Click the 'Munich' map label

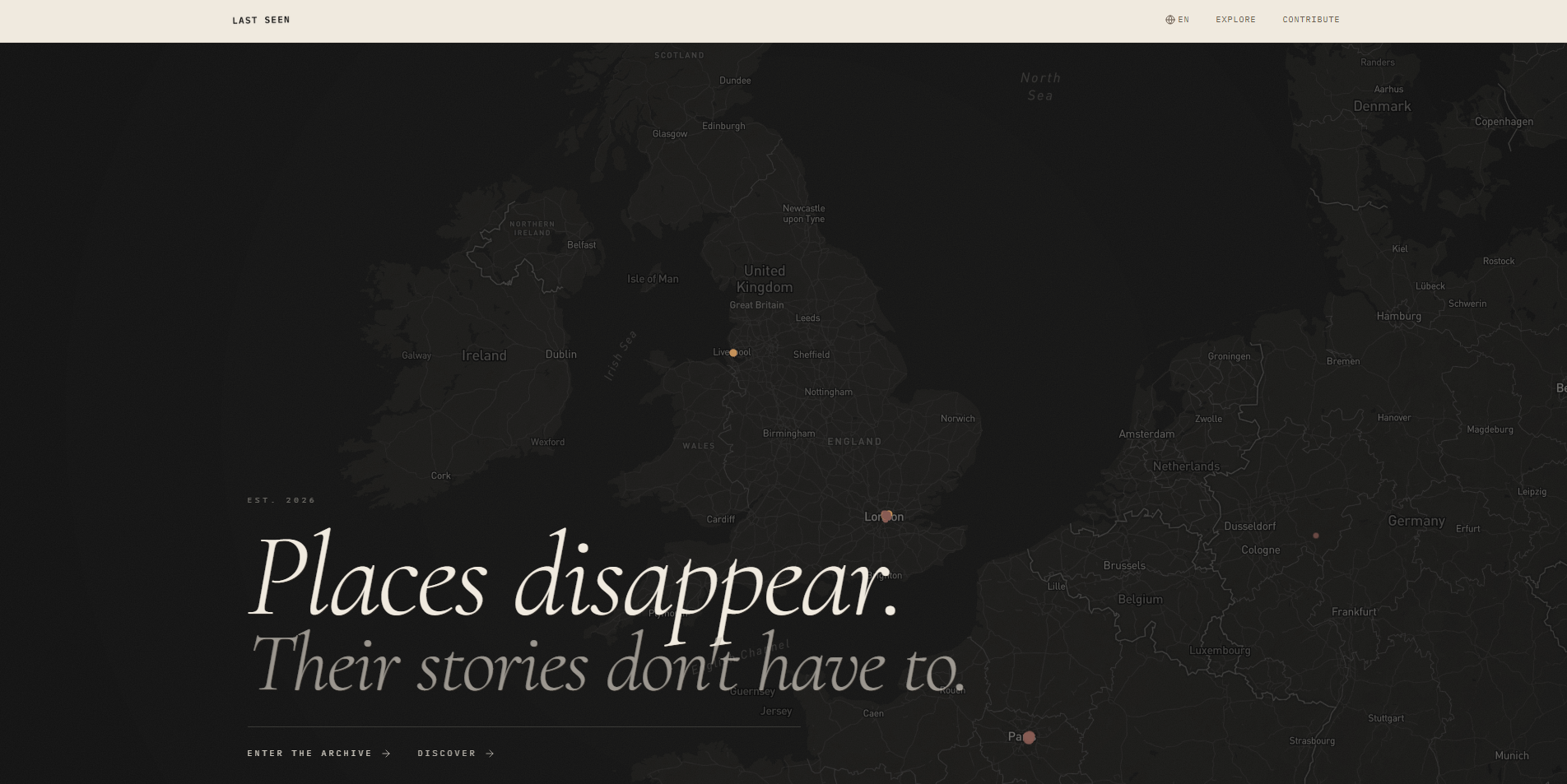point(1512,756)
